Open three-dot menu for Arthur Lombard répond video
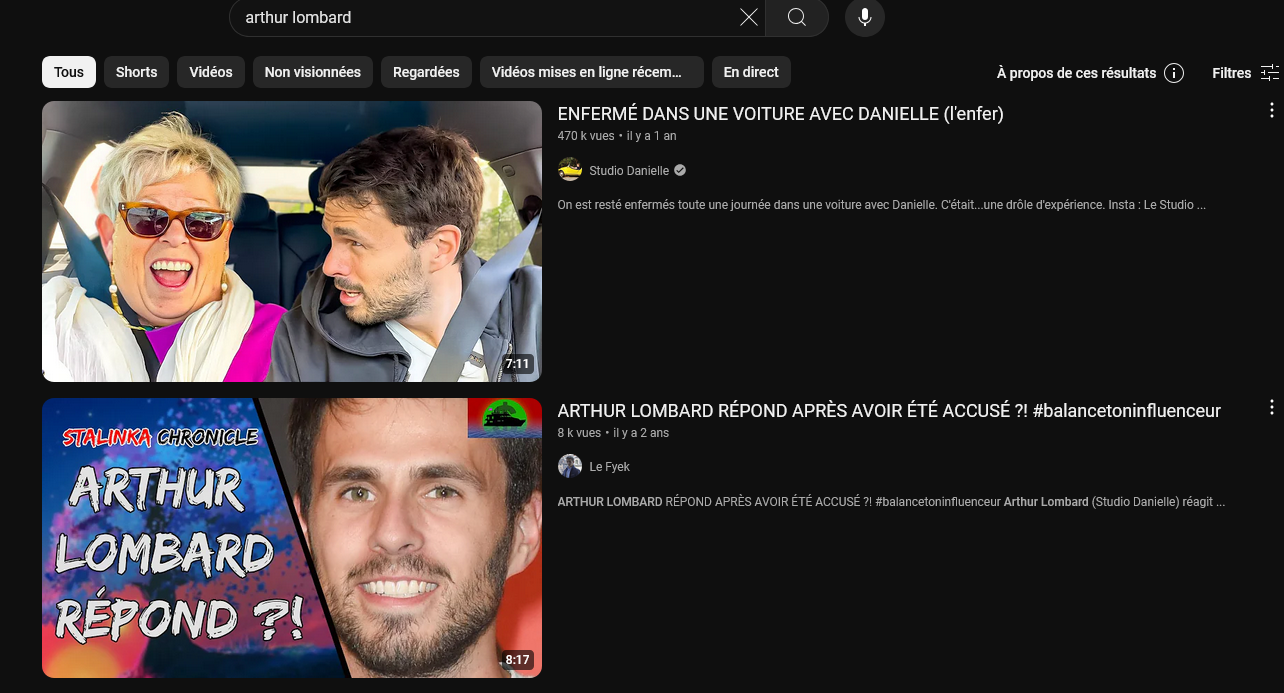This screenshot has height=693, width=1284. 1271,407
